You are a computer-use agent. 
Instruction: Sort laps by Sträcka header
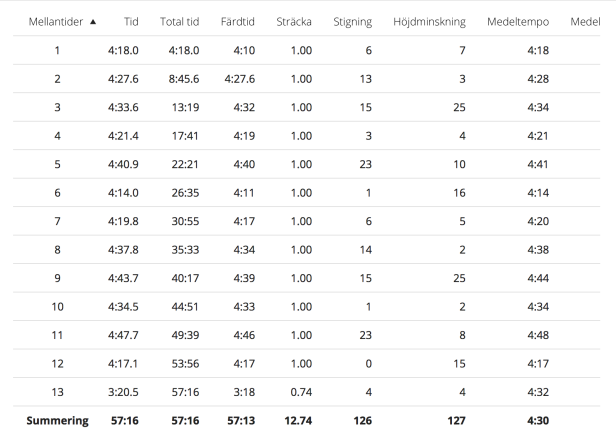point(294,22)
